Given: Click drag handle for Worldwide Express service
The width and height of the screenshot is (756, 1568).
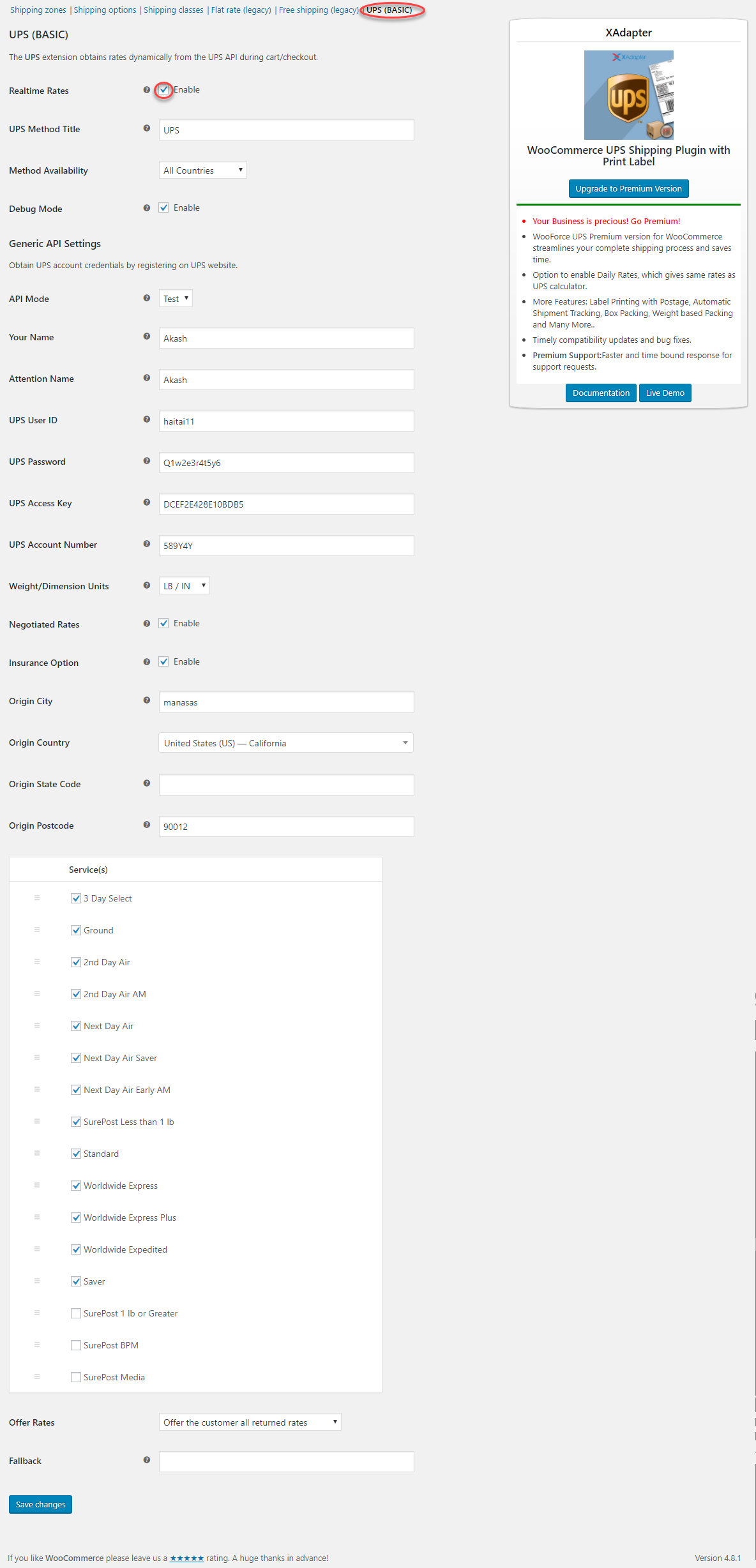Looking at the screenshot, I should click(x=37, y=1185).
